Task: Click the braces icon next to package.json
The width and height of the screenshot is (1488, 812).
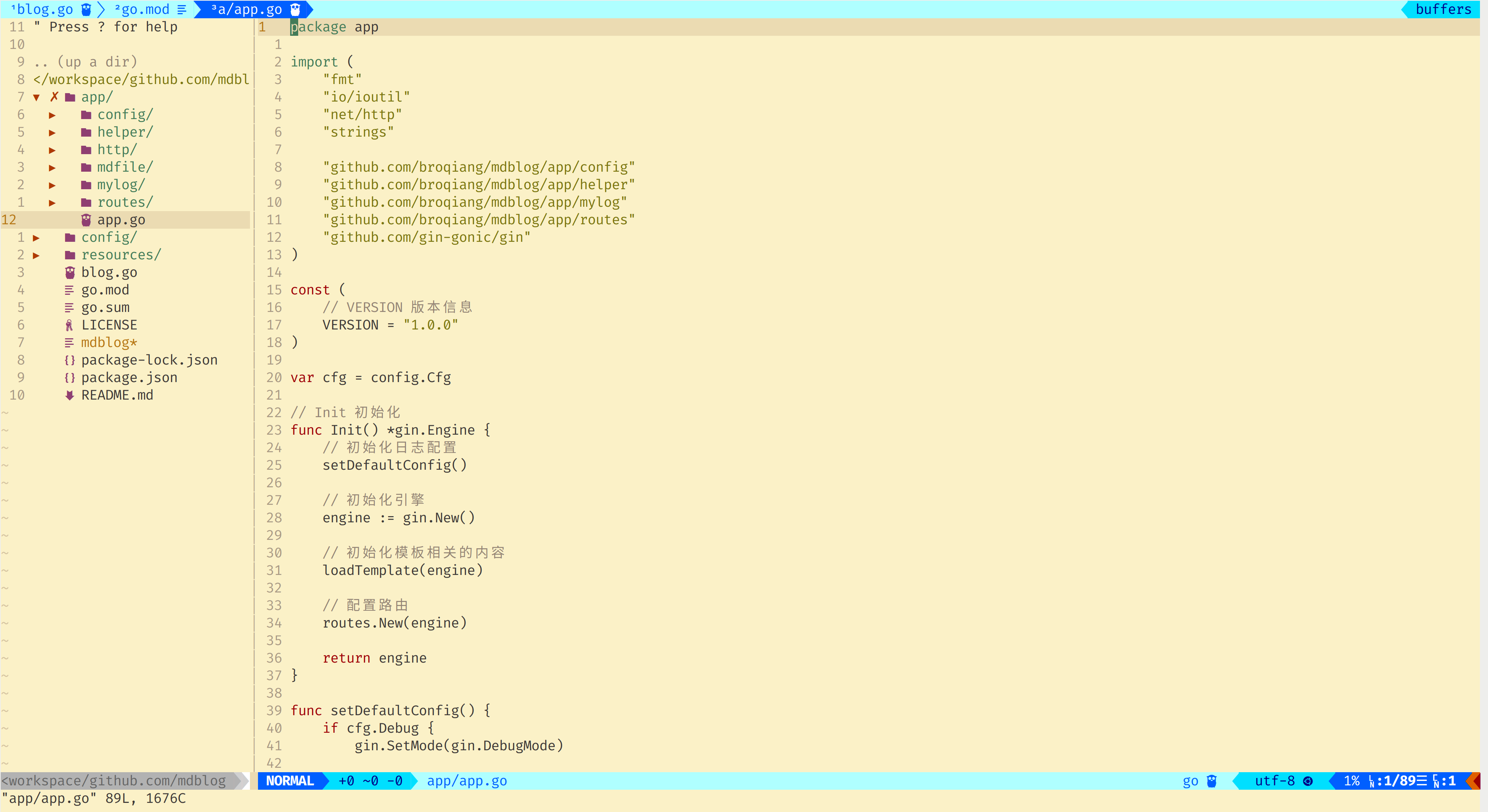Action: [69, 378]
